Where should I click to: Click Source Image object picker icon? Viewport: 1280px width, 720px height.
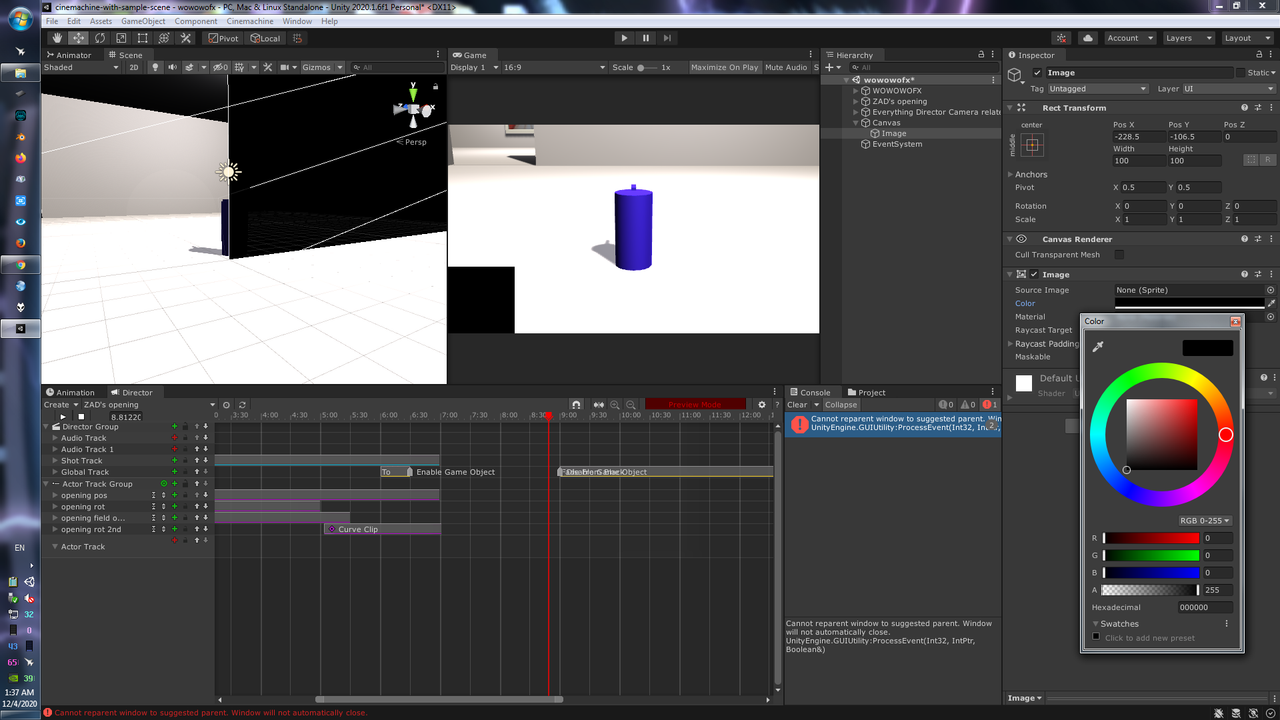tap(1271, 290)
